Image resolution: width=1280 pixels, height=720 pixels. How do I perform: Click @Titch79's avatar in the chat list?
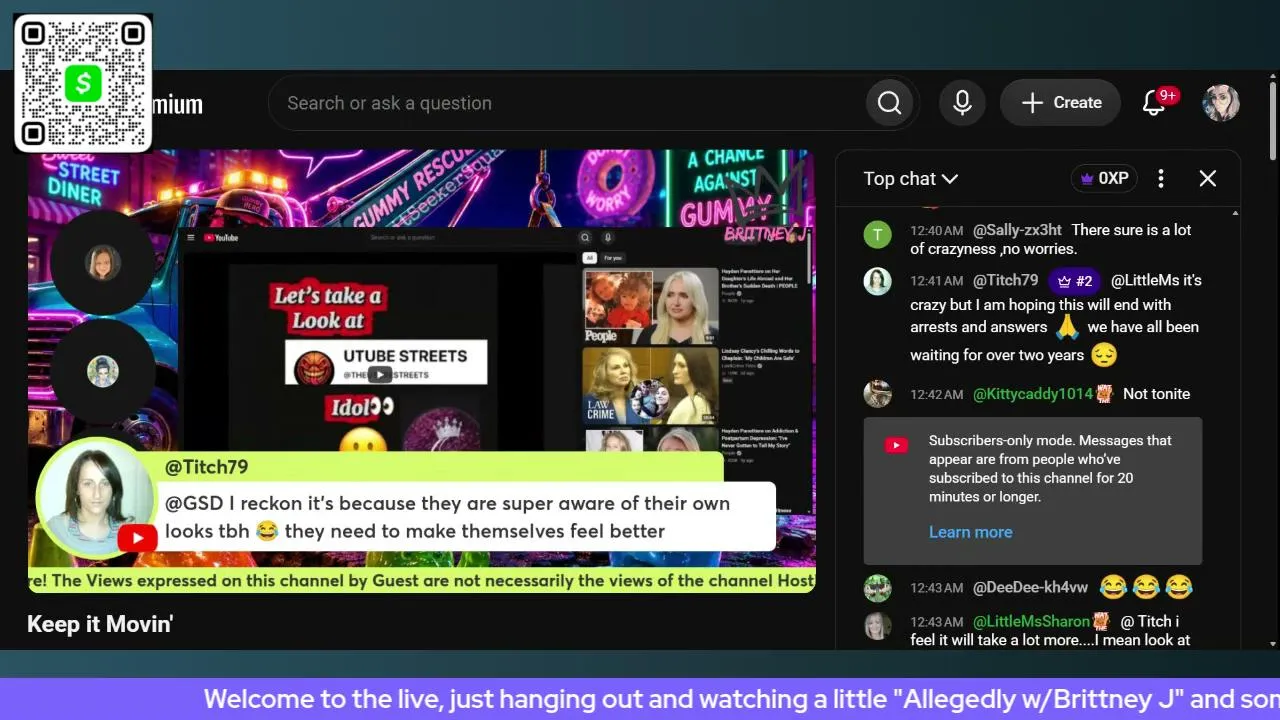coord(877,281)
